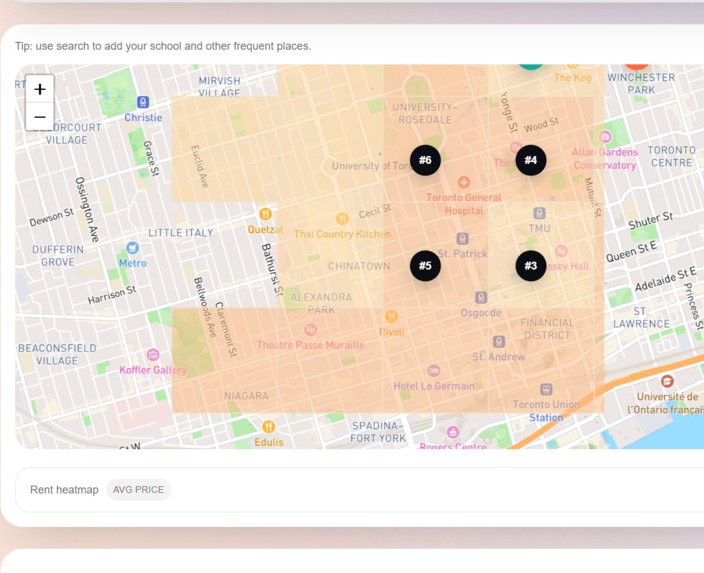Click the BEACONSFIELD VILLAGE label
This screenshot has height=573, width=704.
[x=57, y=354]
